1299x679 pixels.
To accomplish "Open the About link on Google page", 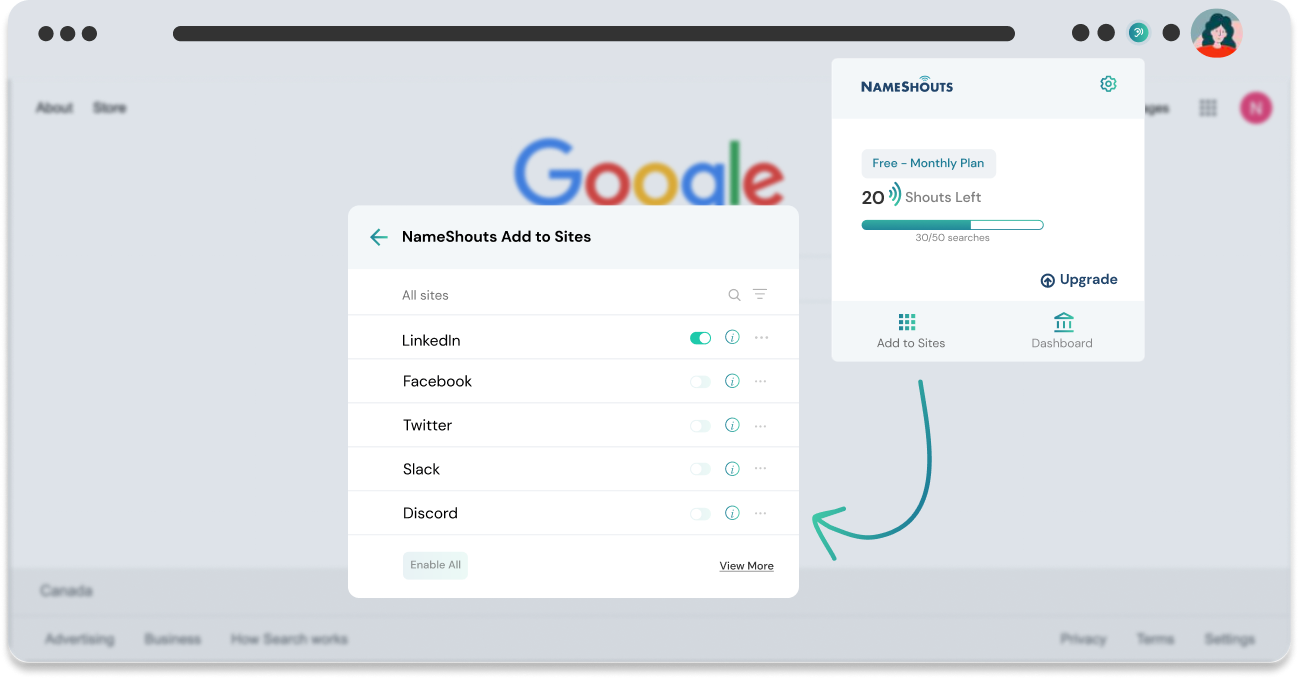I will [54, 107].
